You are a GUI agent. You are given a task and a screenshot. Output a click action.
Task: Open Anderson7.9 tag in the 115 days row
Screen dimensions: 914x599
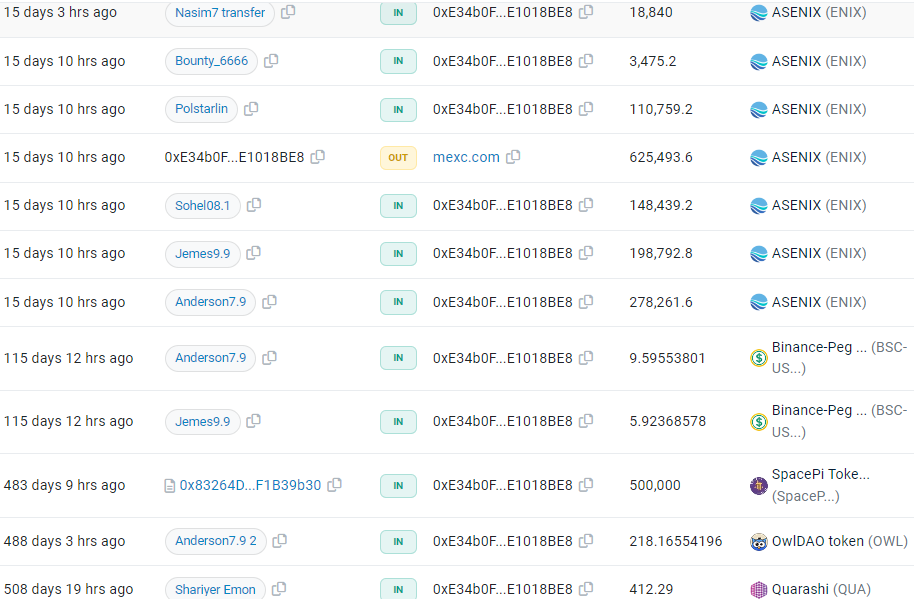(x=210, y=358)
